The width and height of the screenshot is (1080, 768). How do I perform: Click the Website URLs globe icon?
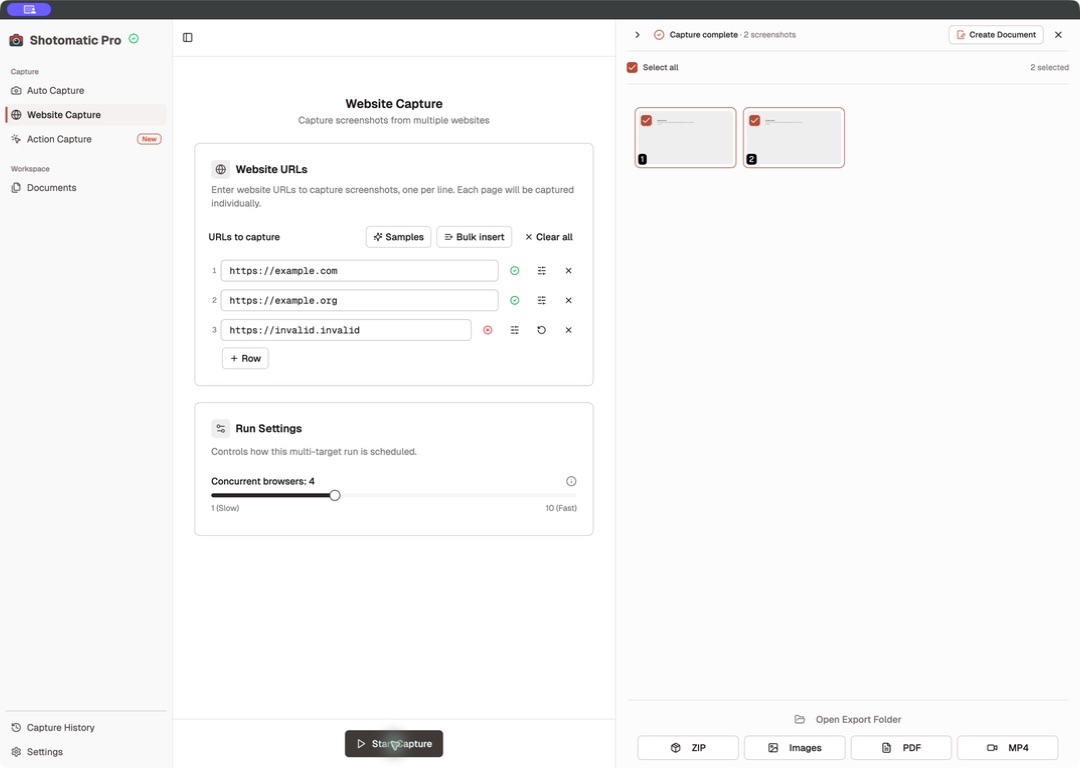tap(220, 169)
